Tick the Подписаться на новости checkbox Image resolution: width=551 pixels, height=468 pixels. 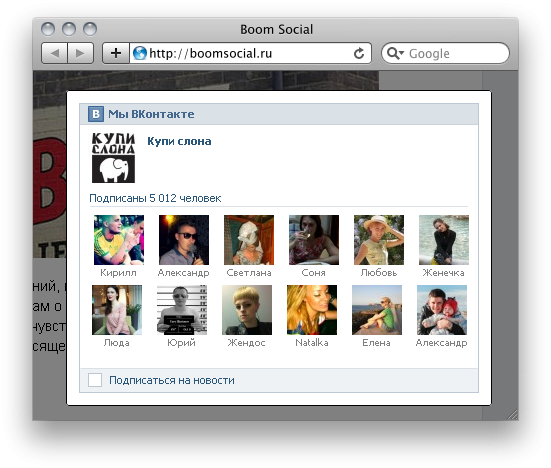click(95, 380)
